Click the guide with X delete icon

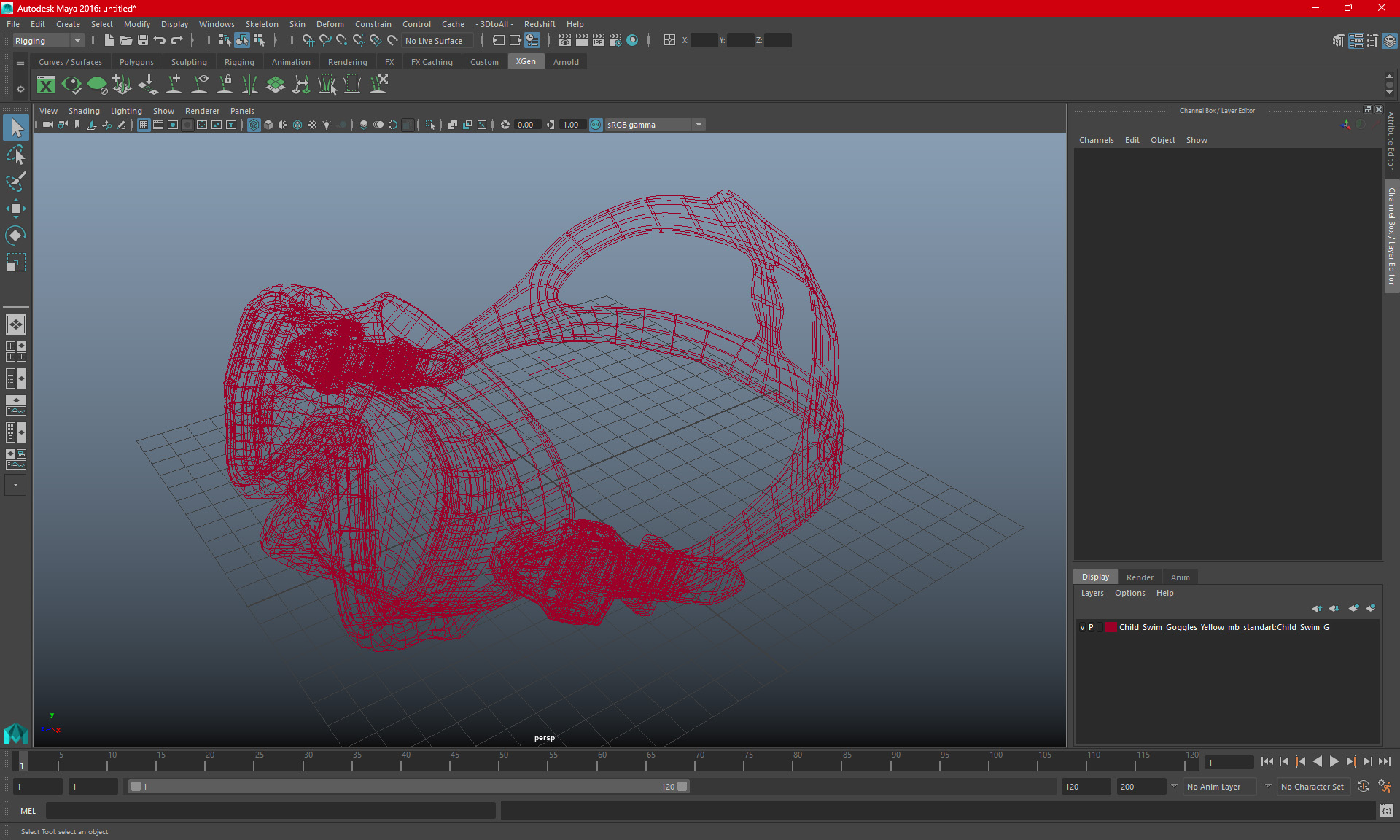(x=378, y=85)
